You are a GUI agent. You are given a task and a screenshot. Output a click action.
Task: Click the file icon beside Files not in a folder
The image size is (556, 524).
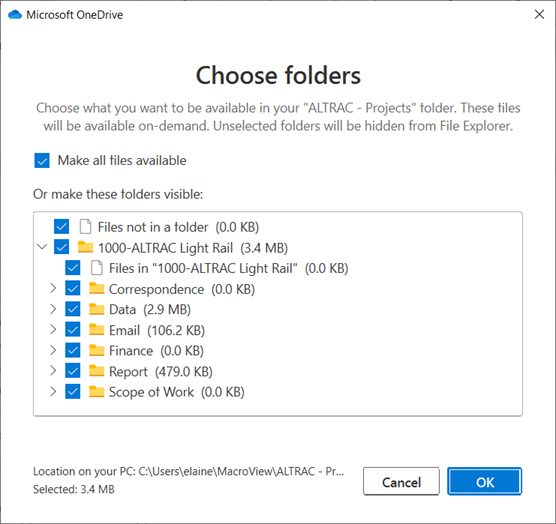click(85, 227)
